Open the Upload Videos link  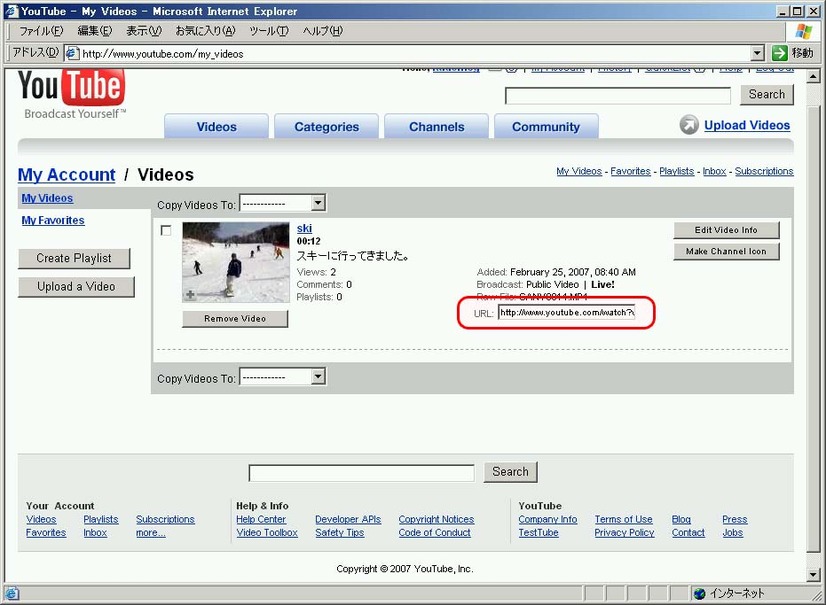[x=747, y=125]
